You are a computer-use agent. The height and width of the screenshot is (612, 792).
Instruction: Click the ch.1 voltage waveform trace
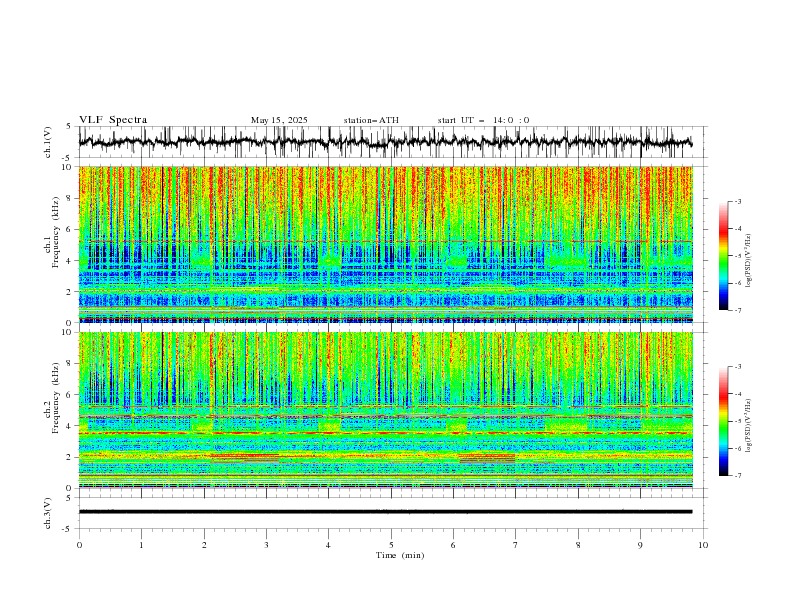tap(385, 142)
